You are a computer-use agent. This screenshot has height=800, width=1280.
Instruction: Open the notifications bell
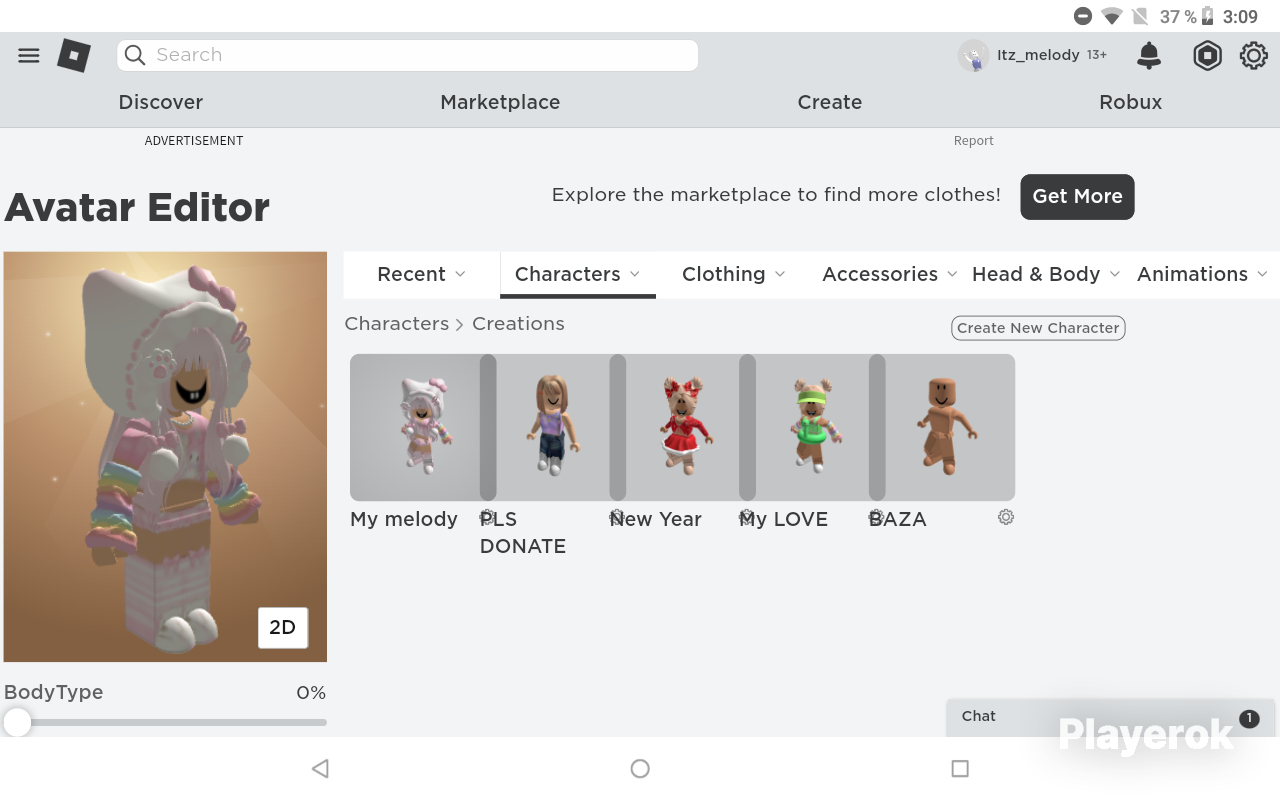(x=1149, y=56)
